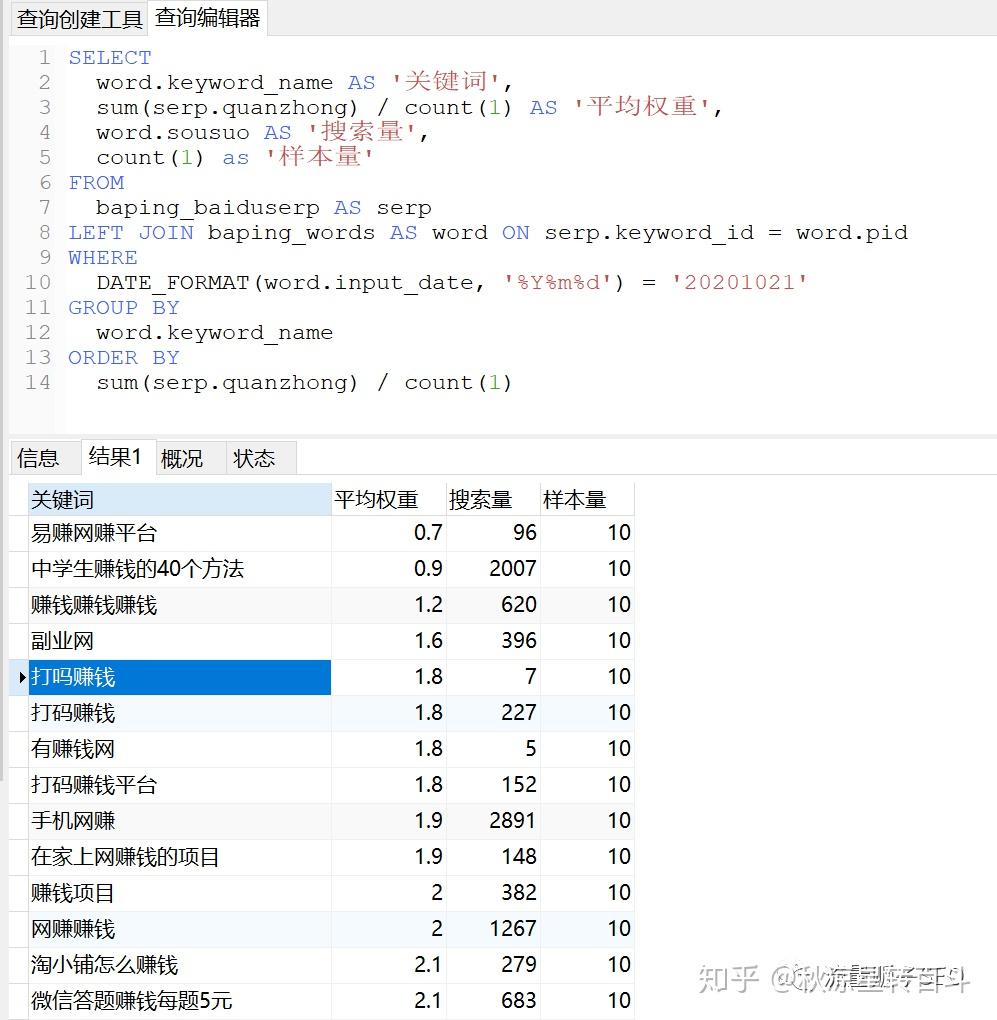Click search volume value 396

click(x=493, y=641)
